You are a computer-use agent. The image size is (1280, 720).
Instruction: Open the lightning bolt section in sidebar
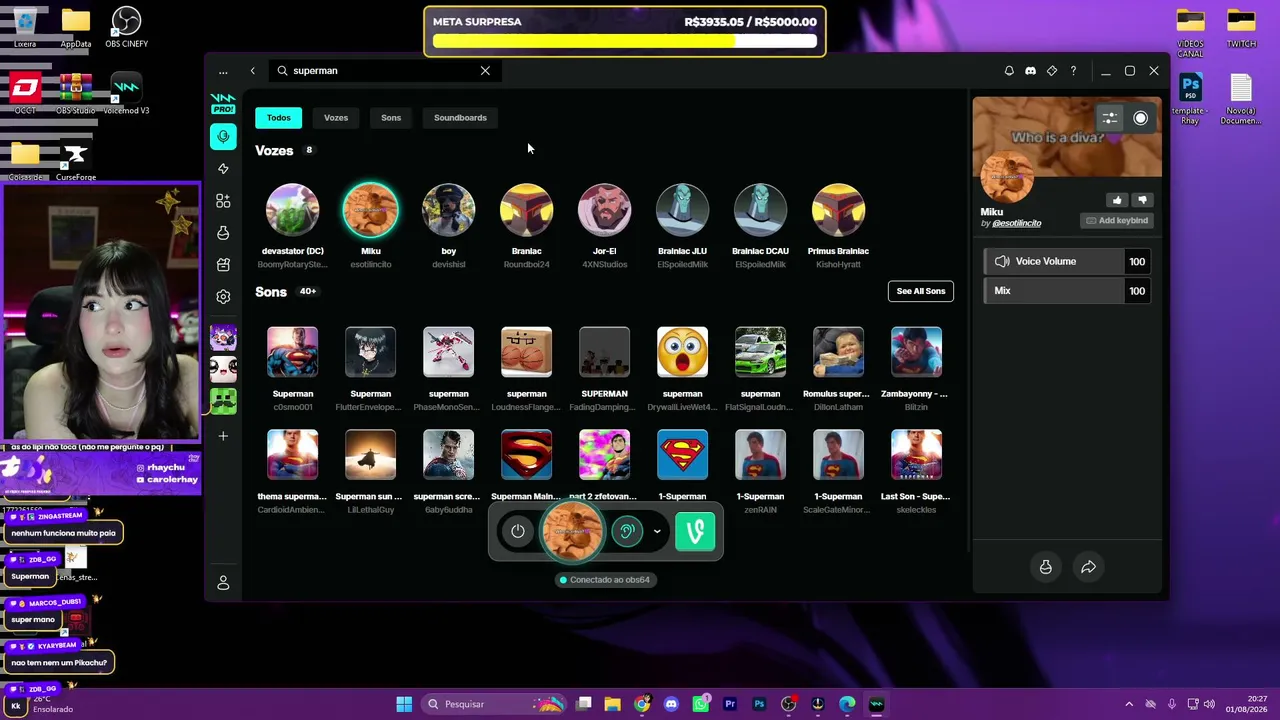click(x=223, y=169)
